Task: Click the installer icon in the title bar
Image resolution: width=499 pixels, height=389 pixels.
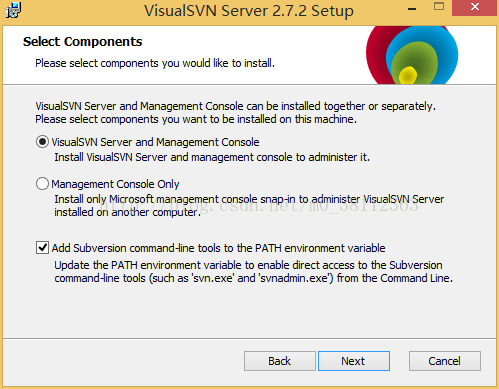Action: click(x=13, y=10)
